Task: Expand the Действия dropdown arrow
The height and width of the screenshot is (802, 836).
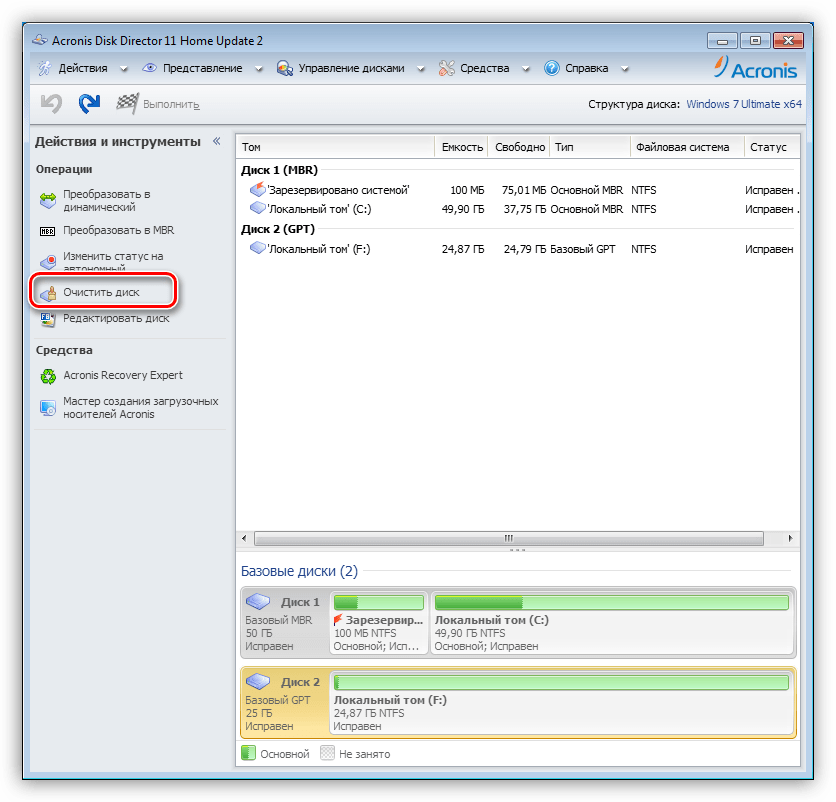Action: (x=124, y=69)
